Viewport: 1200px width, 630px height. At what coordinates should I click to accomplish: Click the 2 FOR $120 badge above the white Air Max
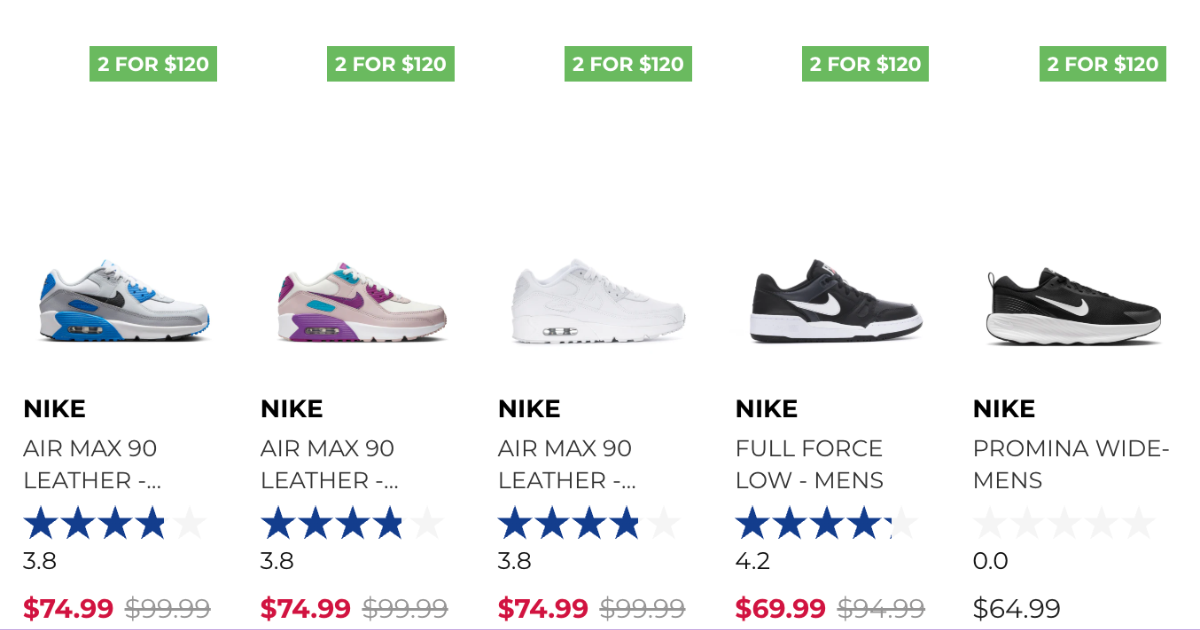click(628, 63)
